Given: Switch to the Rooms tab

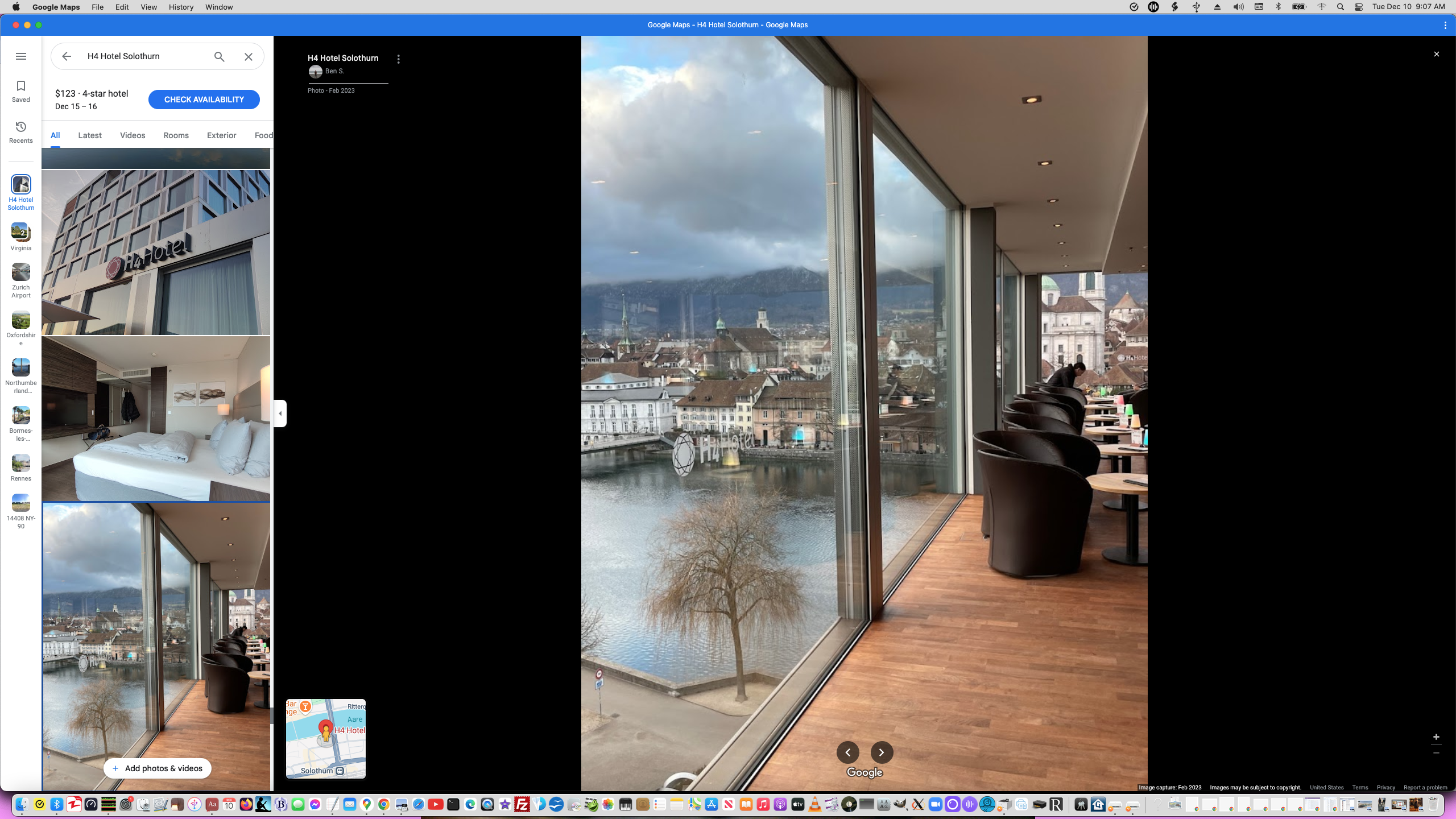Looking at the screenshot, I should pyautogui.click(x=176, y=135).
